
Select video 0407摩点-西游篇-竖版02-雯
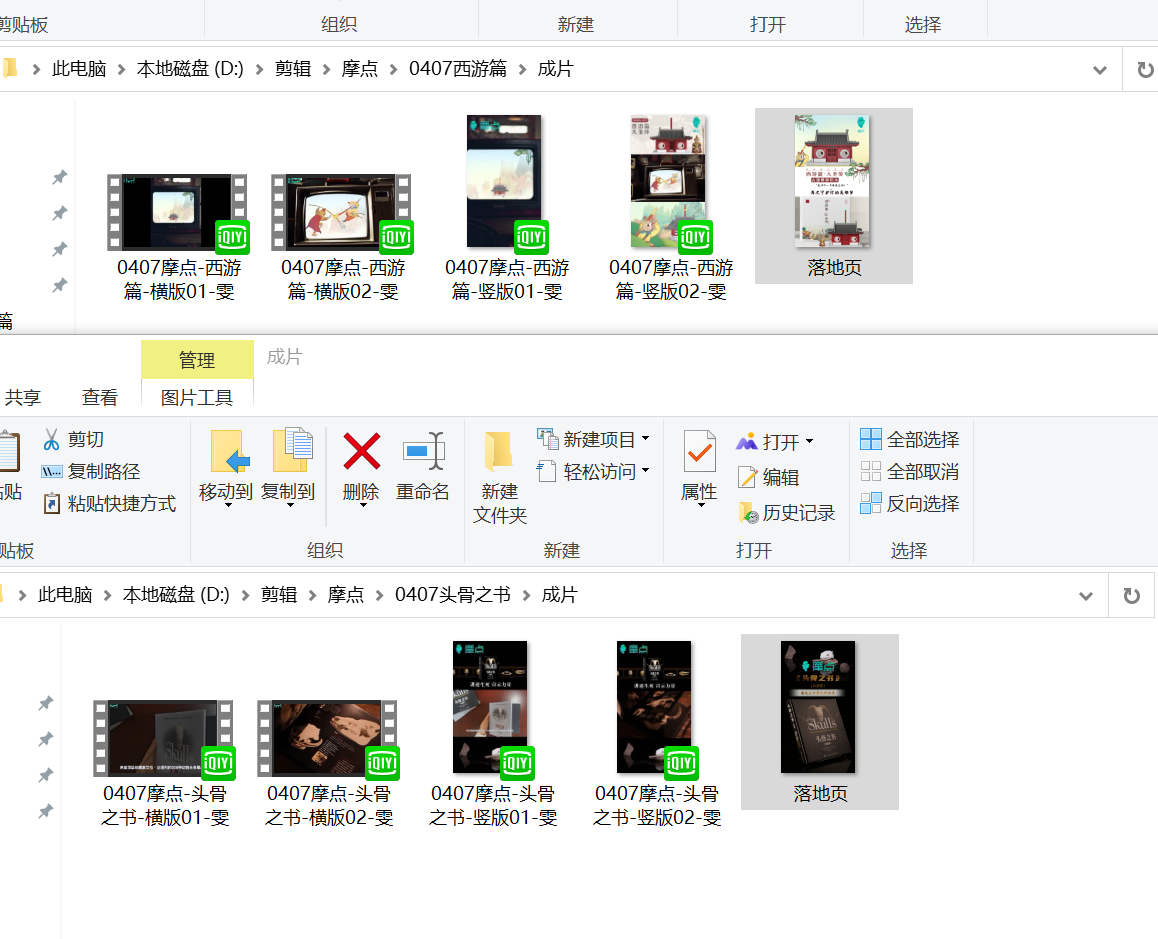[x=670, y=208]
